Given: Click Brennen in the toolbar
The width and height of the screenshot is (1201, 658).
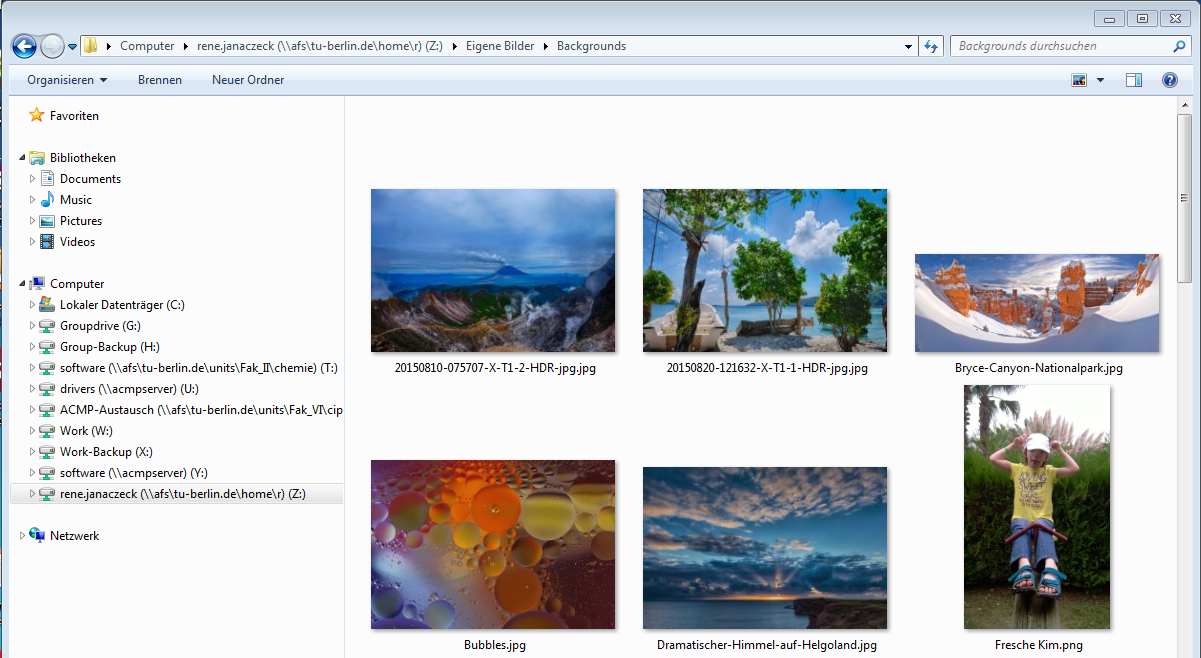Looking at the screenshot, I should (x=160, y=80).
